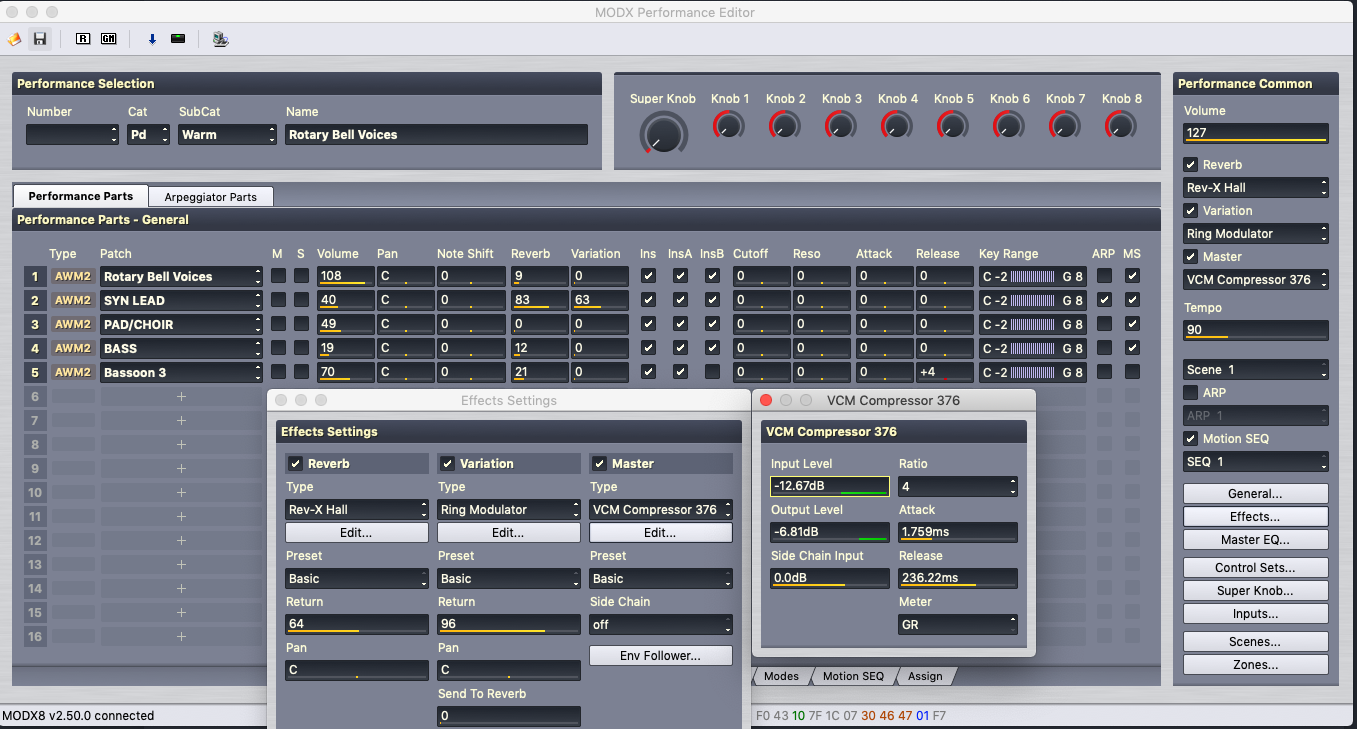The width and height of the screenshot is (1357, 729).
Task: Click the Super Knob dial
Action: click(x=663, y=133)
